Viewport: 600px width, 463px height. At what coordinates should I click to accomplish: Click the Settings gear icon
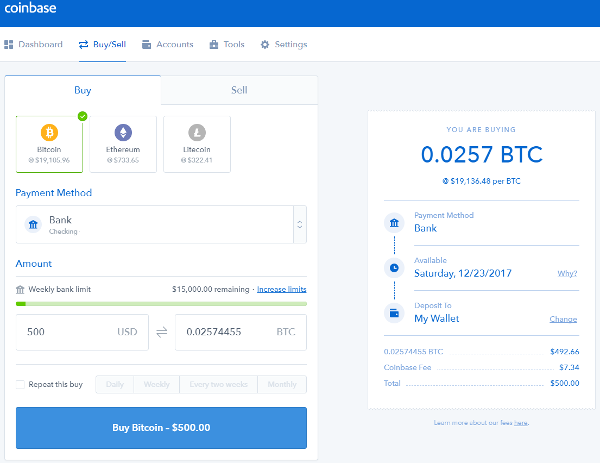coord(265,44)
